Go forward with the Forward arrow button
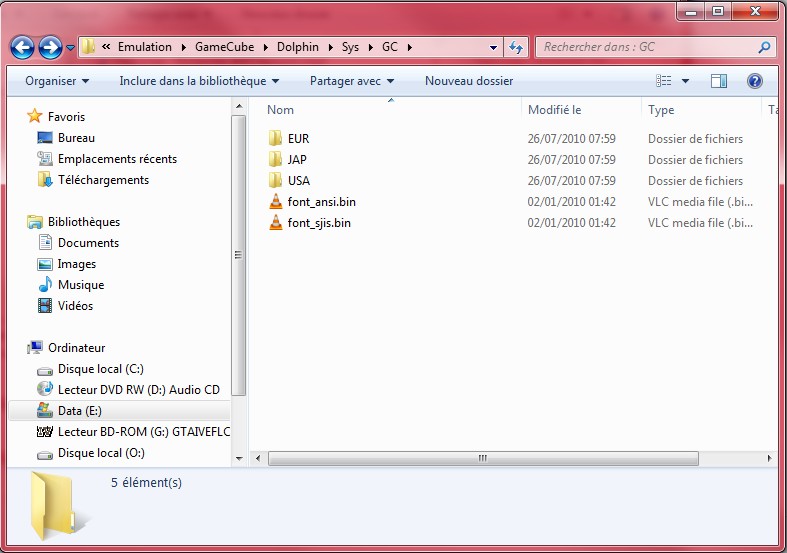The height and width of the screenshot is (553, 787). [x=50, y=48]
